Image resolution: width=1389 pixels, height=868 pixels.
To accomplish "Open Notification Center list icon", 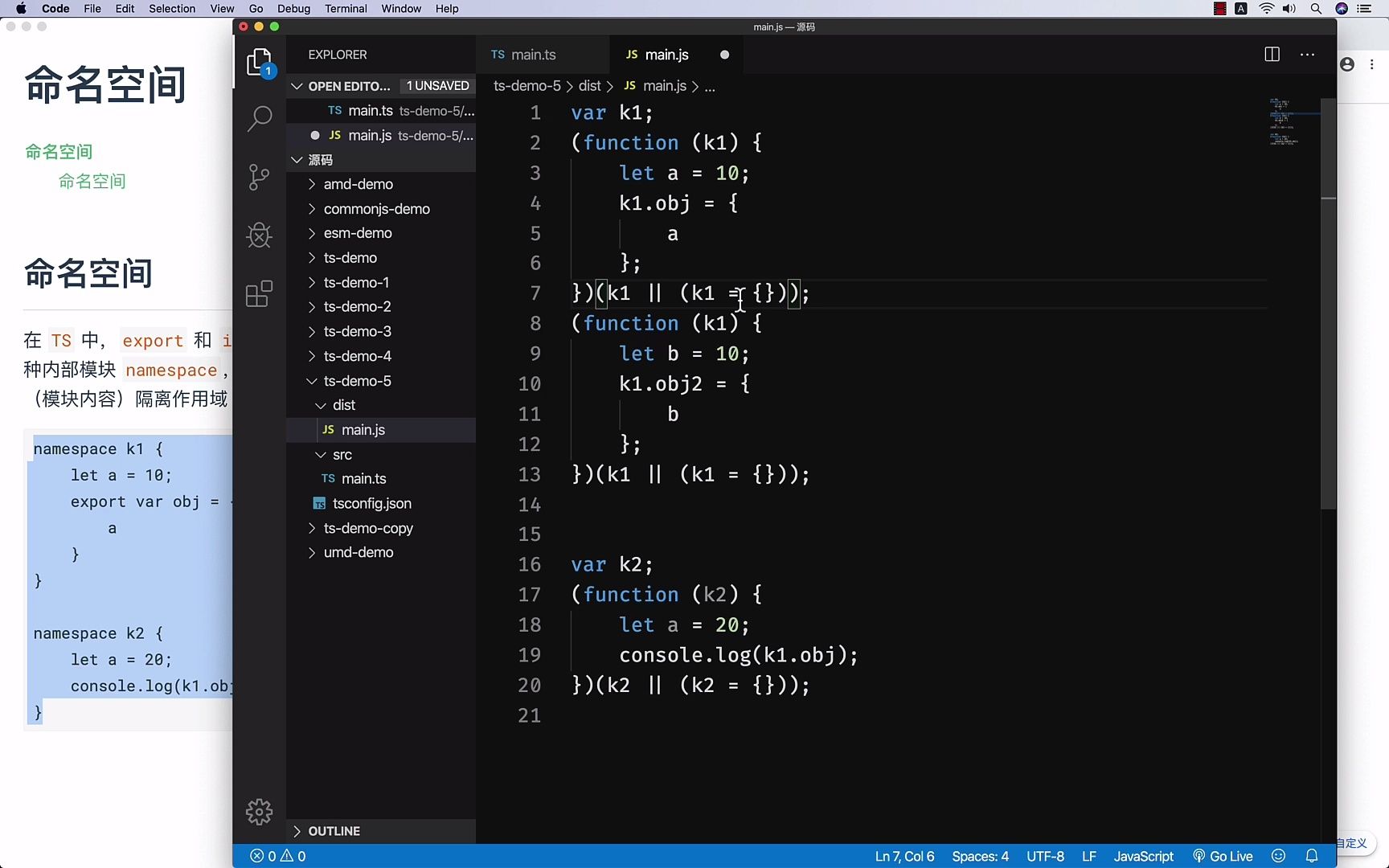I will tap(1364, 9).
